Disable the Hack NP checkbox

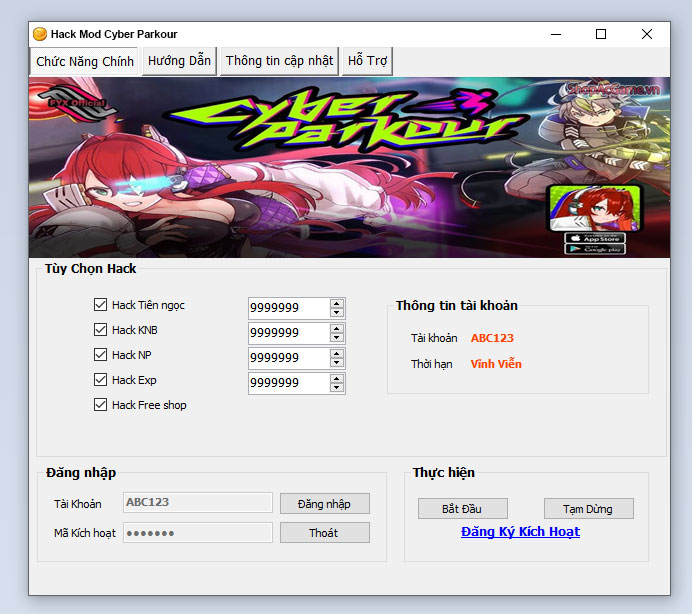100,355
